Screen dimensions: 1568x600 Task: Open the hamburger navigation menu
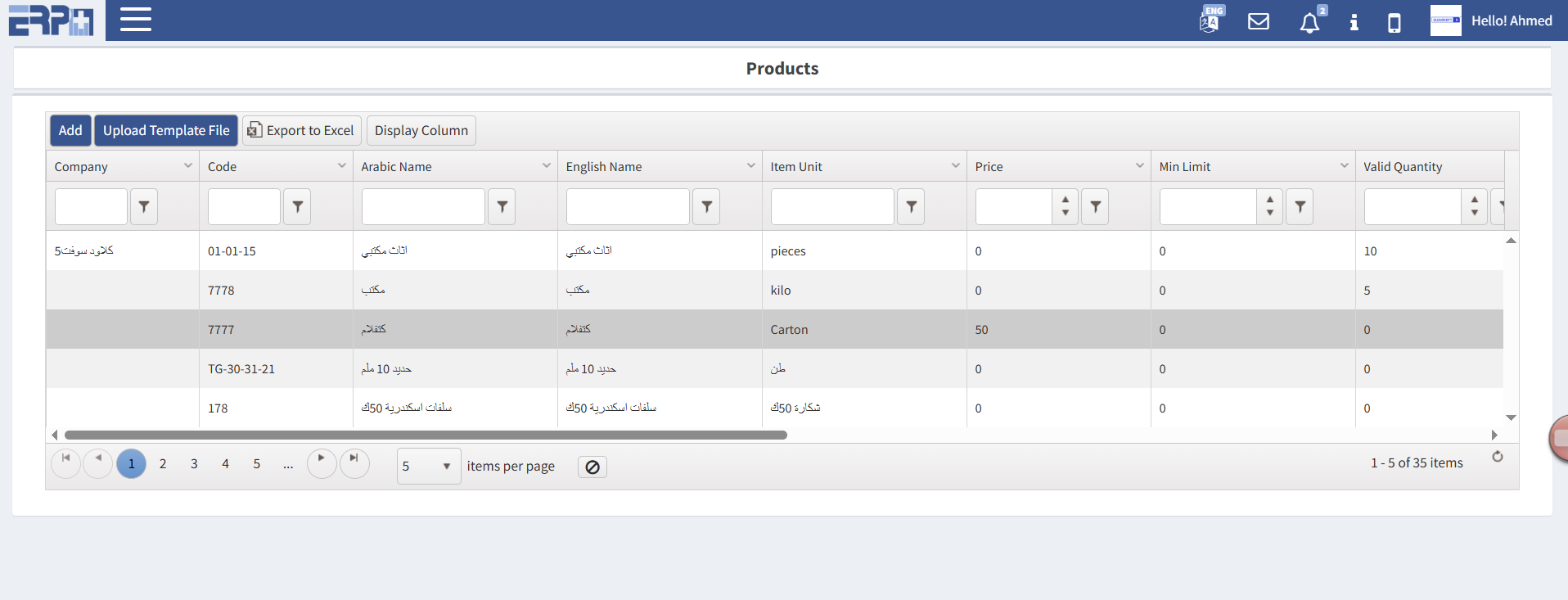(136, 20)
